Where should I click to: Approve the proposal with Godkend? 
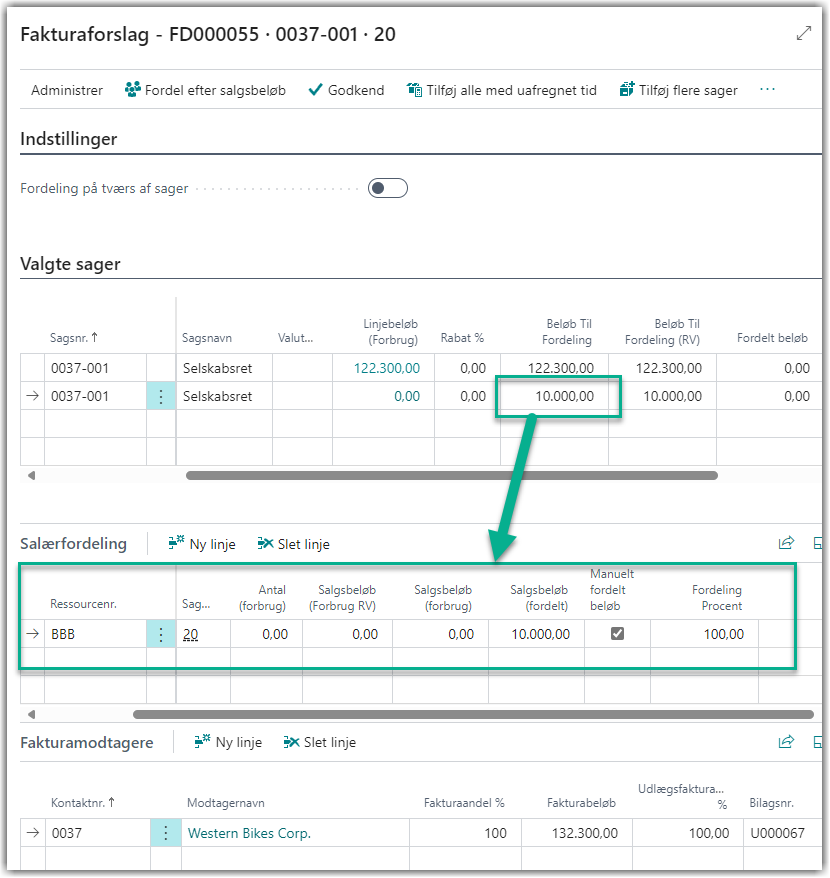pos(346,90)
